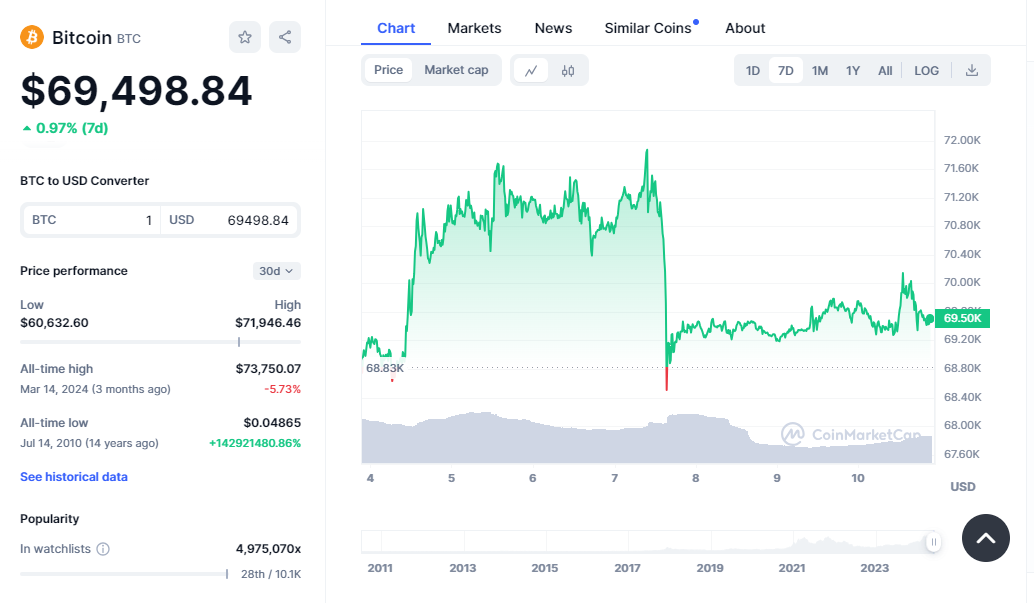The height and width of the screenshot is (603, 1034).
Task: Click the All-time low value $0.04865
Action: [272, 423]
